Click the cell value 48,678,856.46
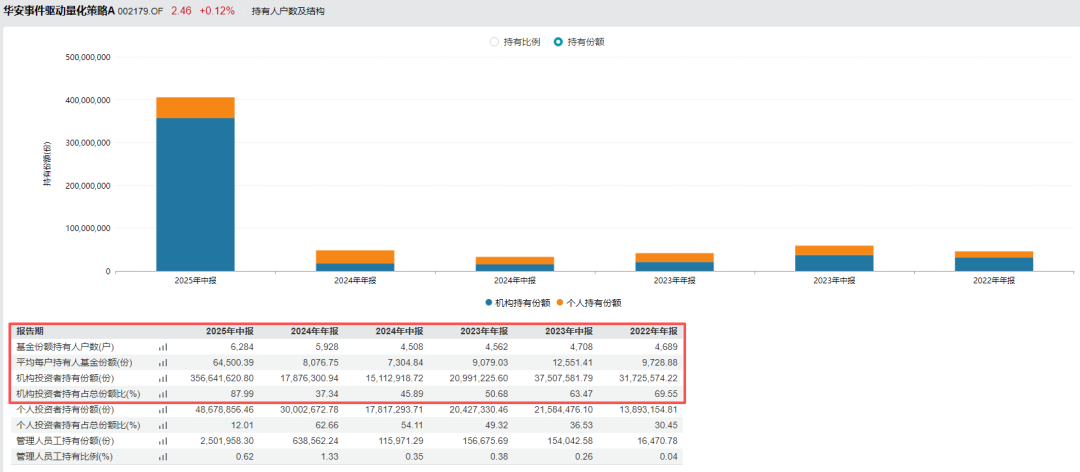This screenshot has height=472, width=1080. pyautogui.click(x=226, y=410)
